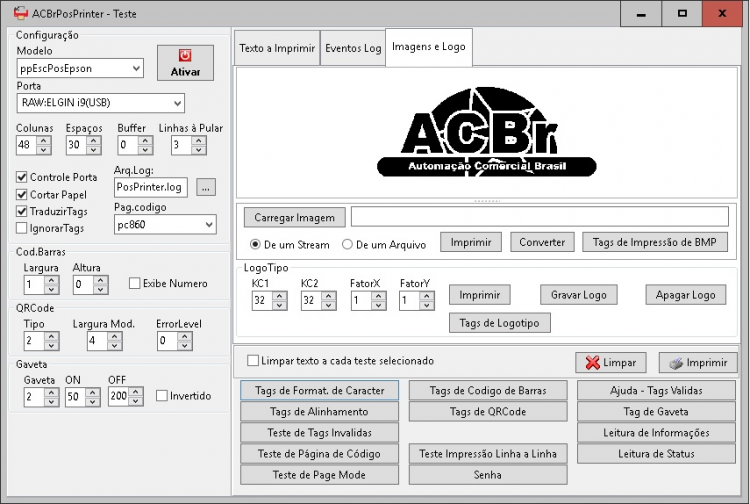Click the Apagar Logo button
This screenshot has width=750, height=504.
click(x=685, y=295)
